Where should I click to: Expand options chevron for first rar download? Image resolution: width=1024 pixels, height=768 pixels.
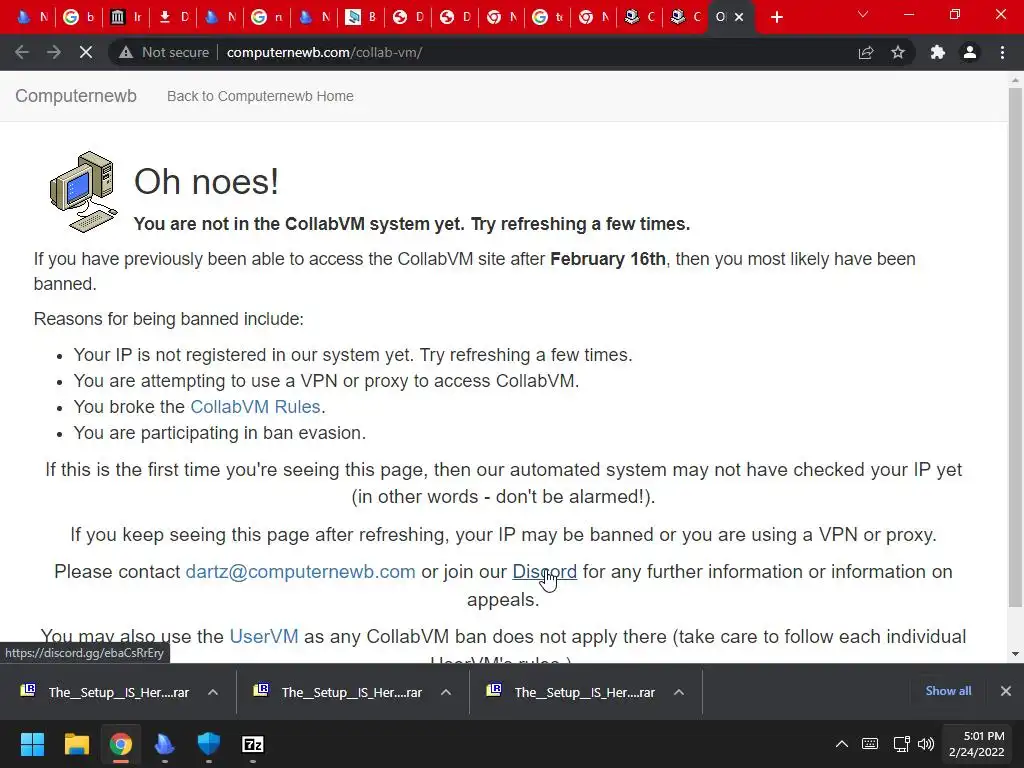pyautogui.click(x=213, y=692)
